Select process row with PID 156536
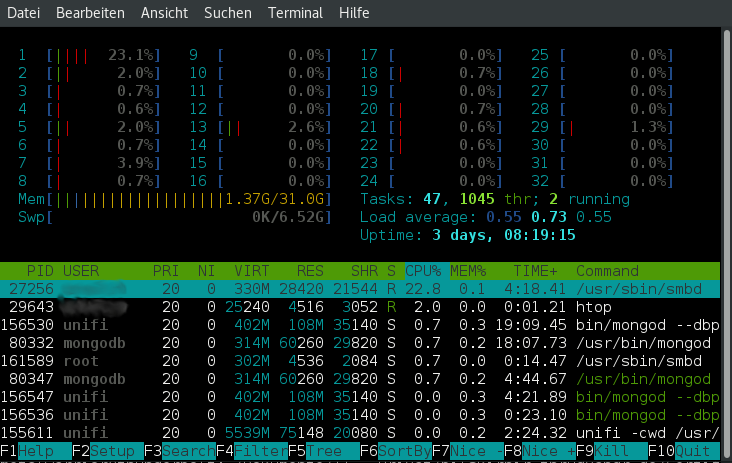Image resolution: width=732 pixels, height=463 pixels. [360, 415]
